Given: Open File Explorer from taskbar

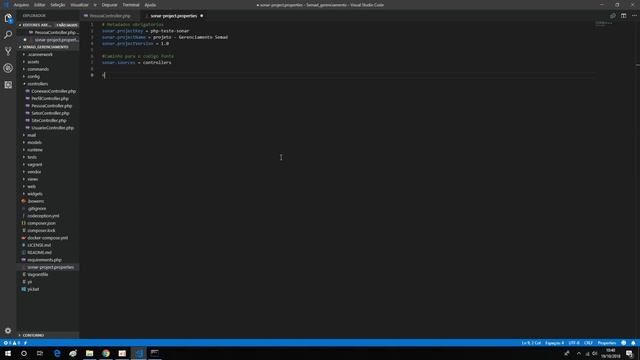Looking at the screenshot, I should click(89, 353).
